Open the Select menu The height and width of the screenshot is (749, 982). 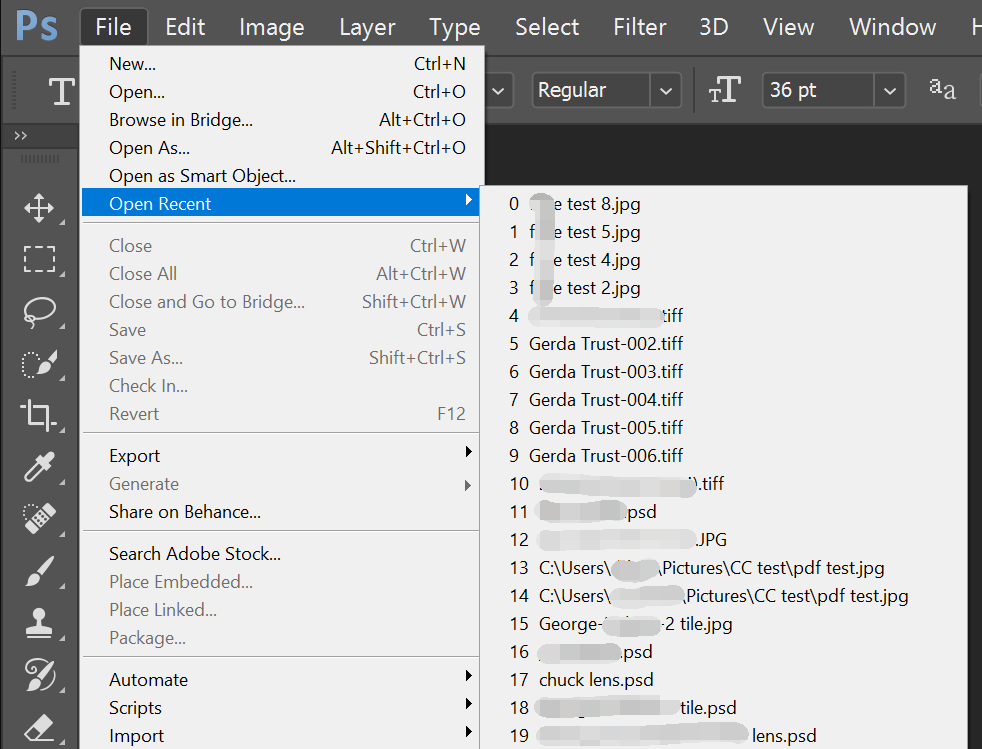coord(547,27)
